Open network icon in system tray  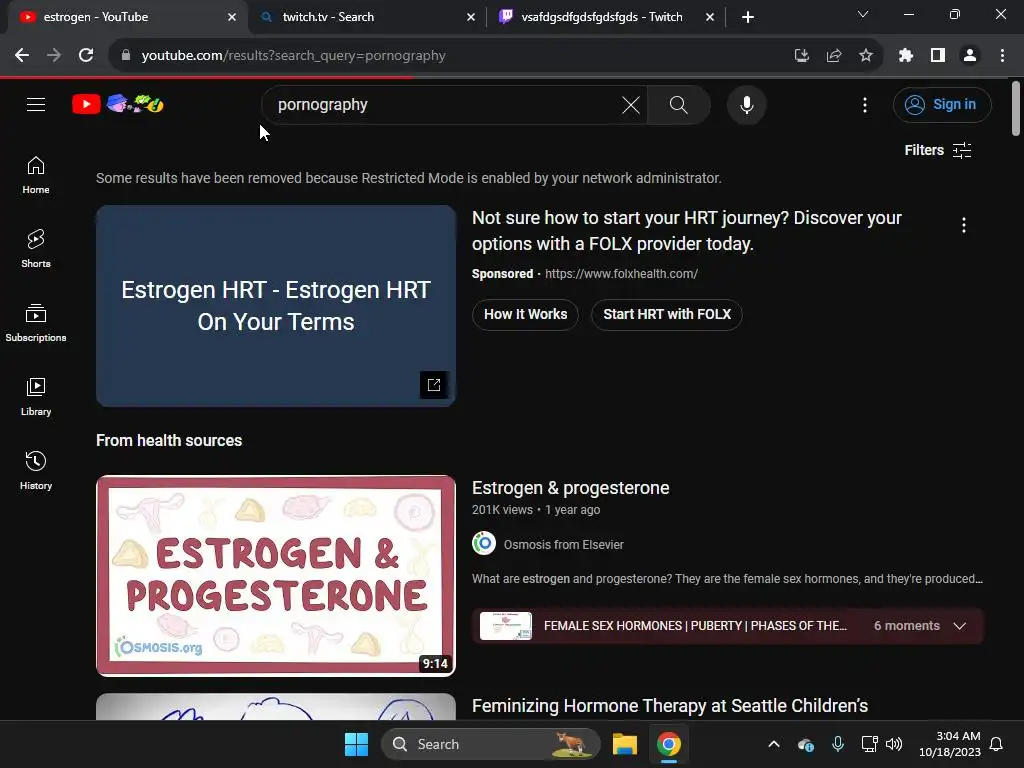click(x=869, y=744)
